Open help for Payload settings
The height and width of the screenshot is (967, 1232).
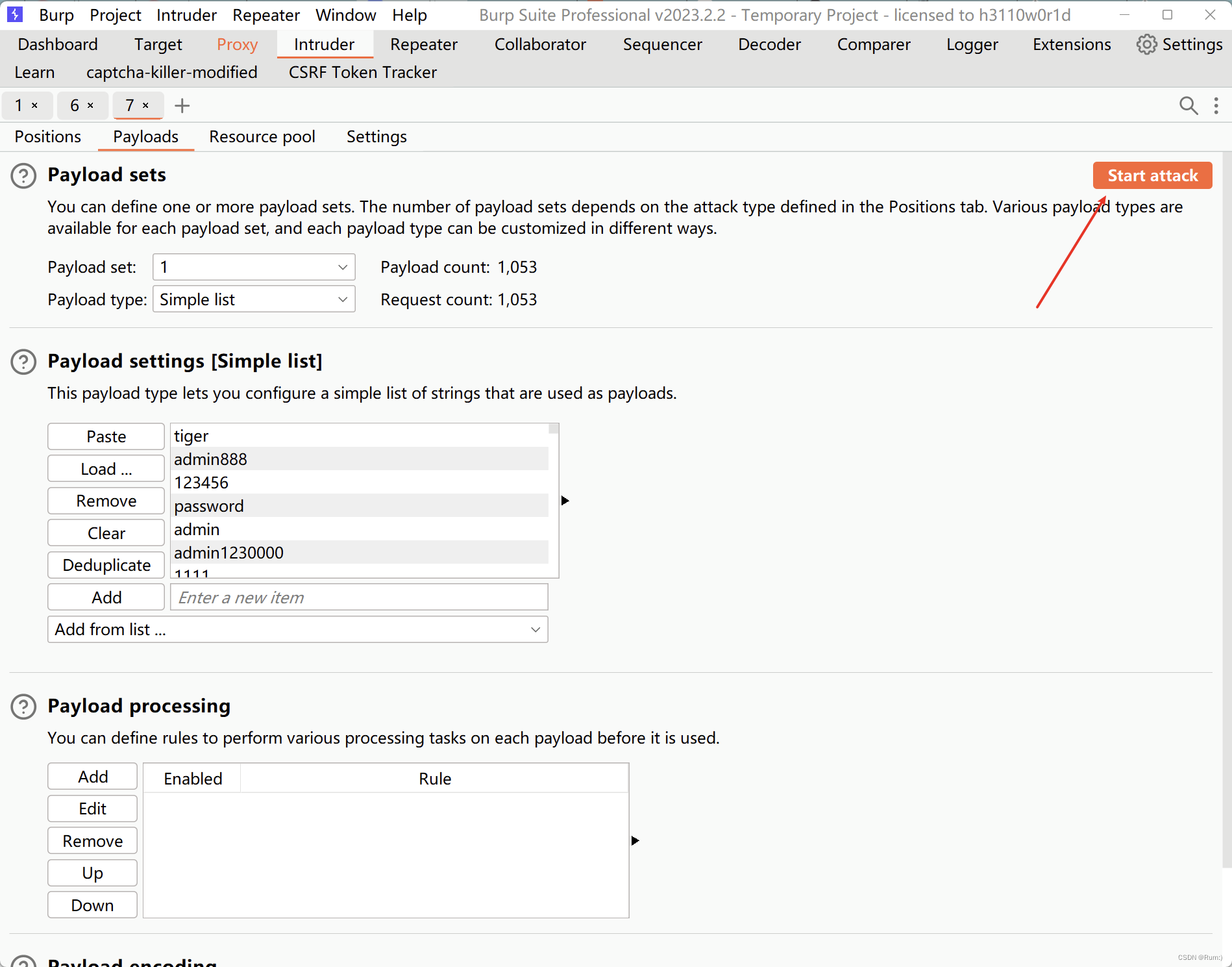(x=24, y=362)
